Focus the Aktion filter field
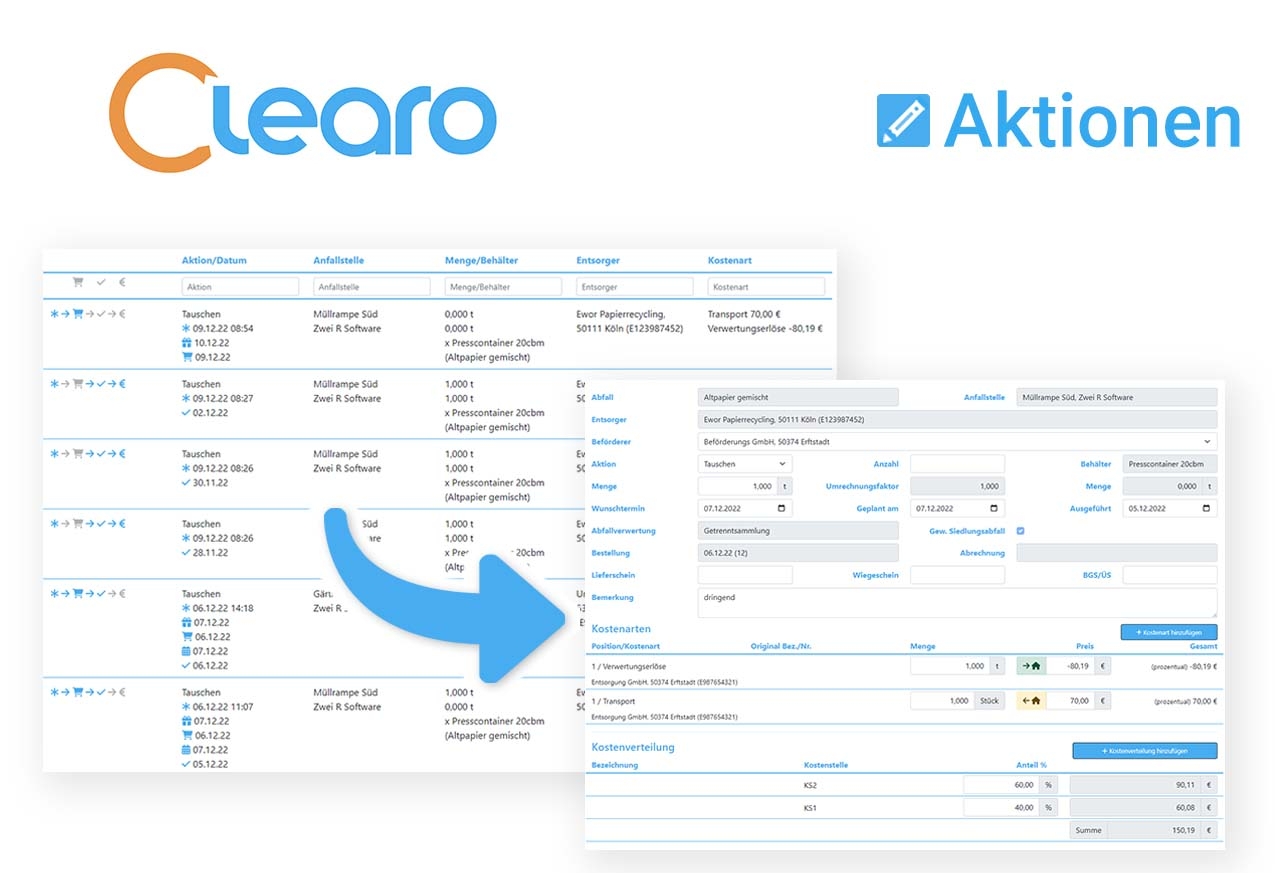The width and height of the screenshot is (1275, 873). coord(241,287)
